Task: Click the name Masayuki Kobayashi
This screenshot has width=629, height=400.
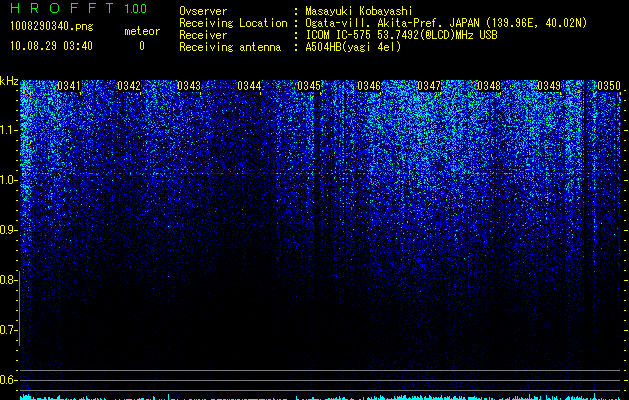Action: point(359,11)
